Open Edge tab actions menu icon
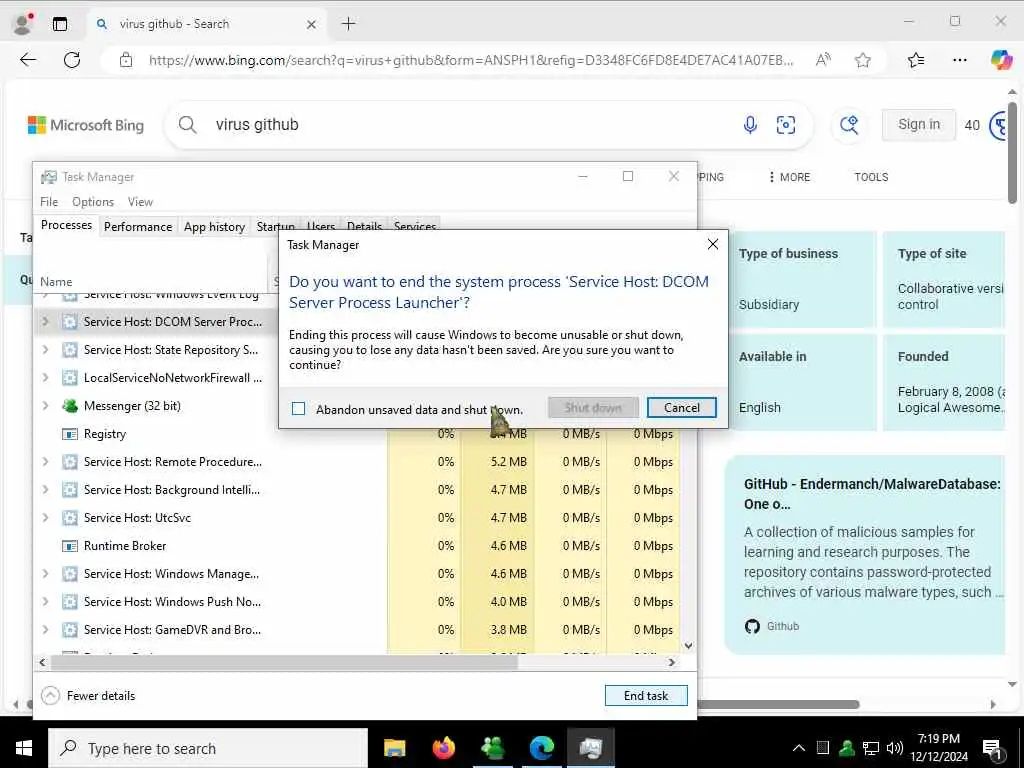Screen dimensions: 1024x768 tap(60, 24)
